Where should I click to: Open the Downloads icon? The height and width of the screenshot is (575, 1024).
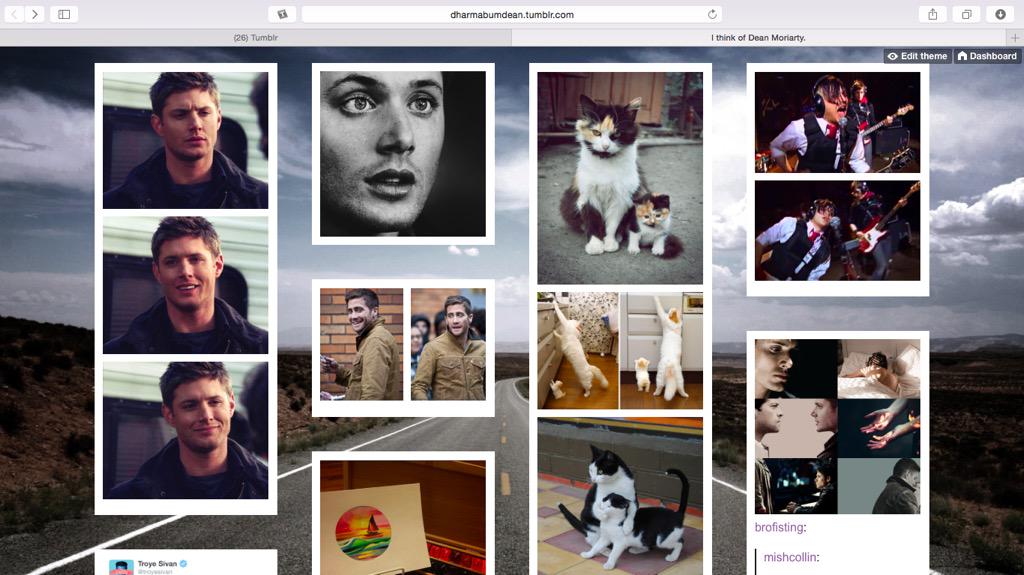[1000, 14]
